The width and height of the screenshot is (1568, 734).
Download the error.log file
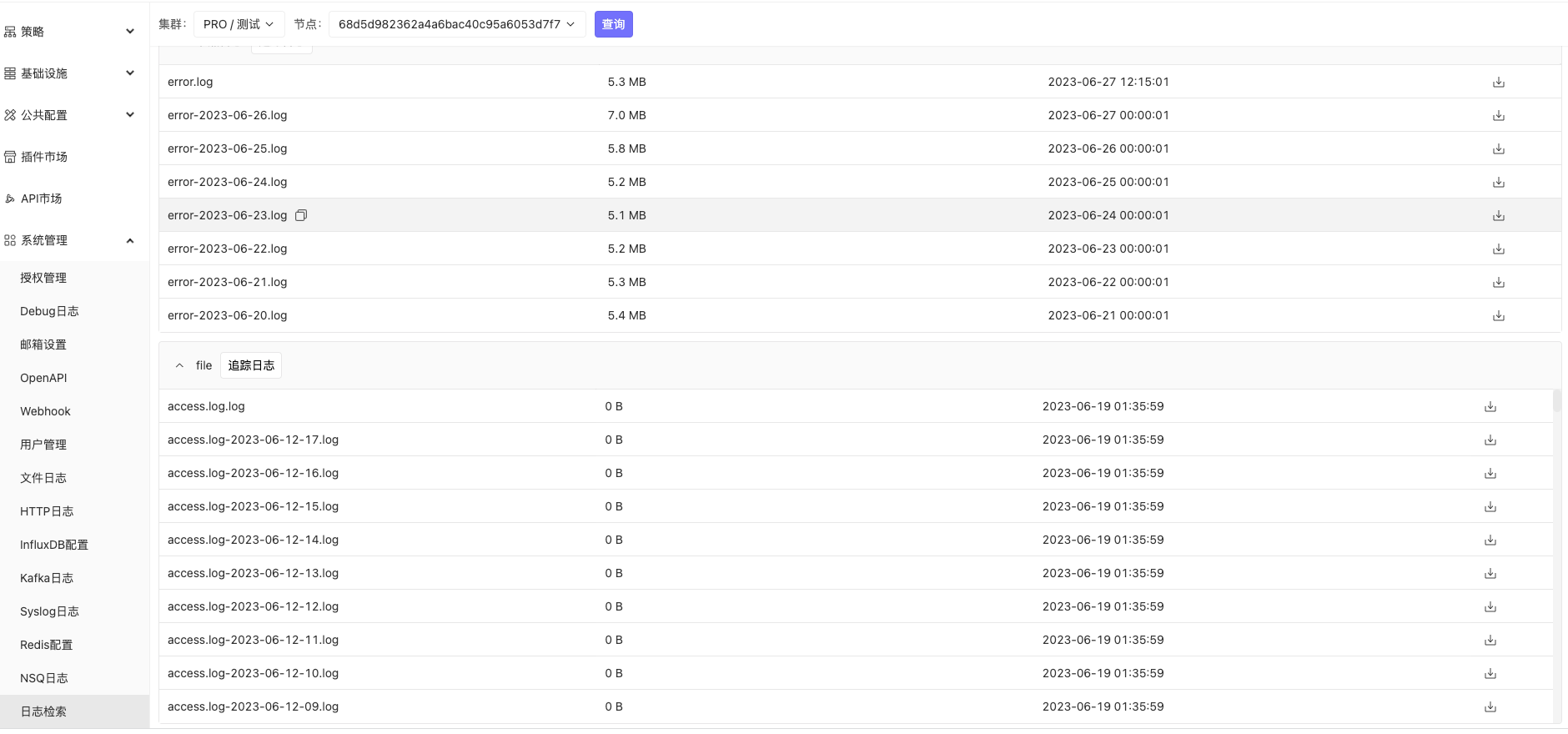coord(1498,82)
